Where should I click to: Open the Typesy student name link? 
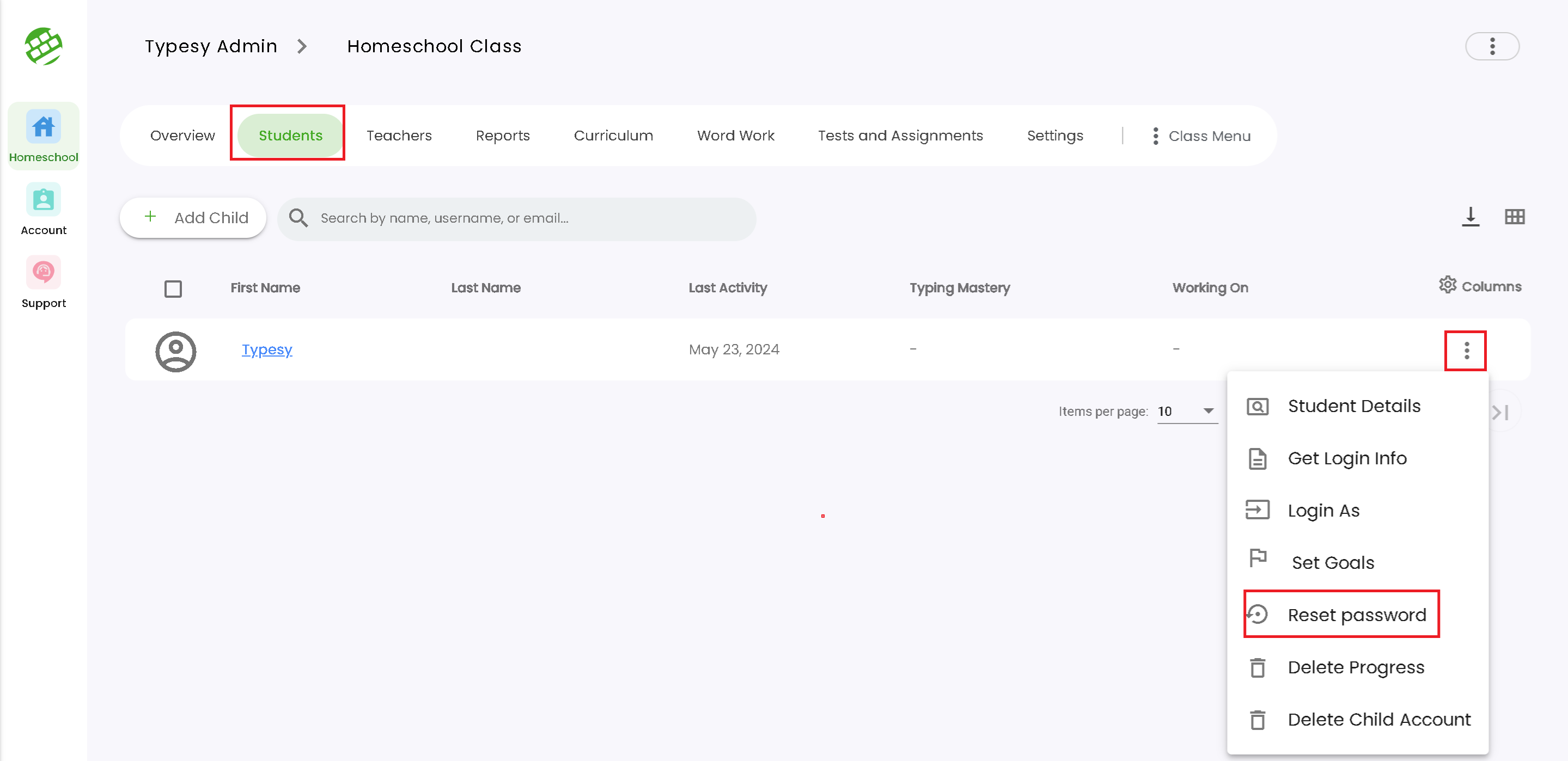(267, 349)
